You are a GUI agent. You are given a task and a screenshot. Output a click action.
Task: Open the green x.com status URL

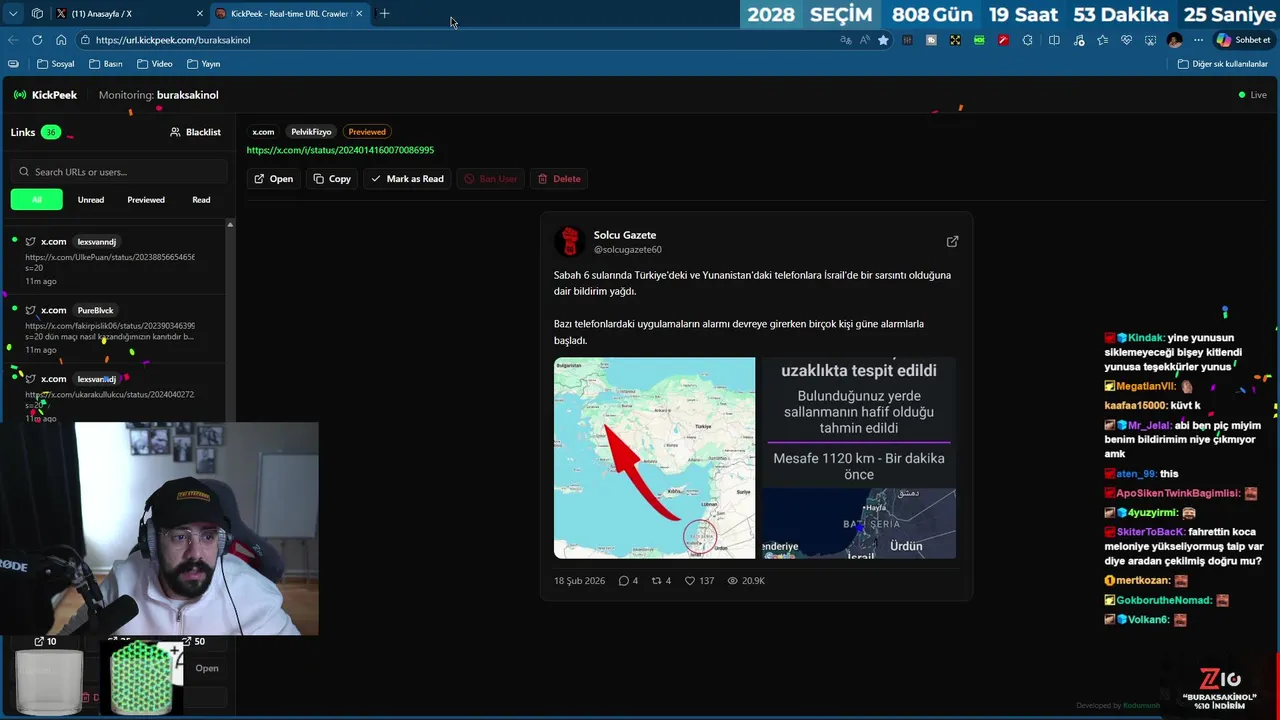click(340, 150)
